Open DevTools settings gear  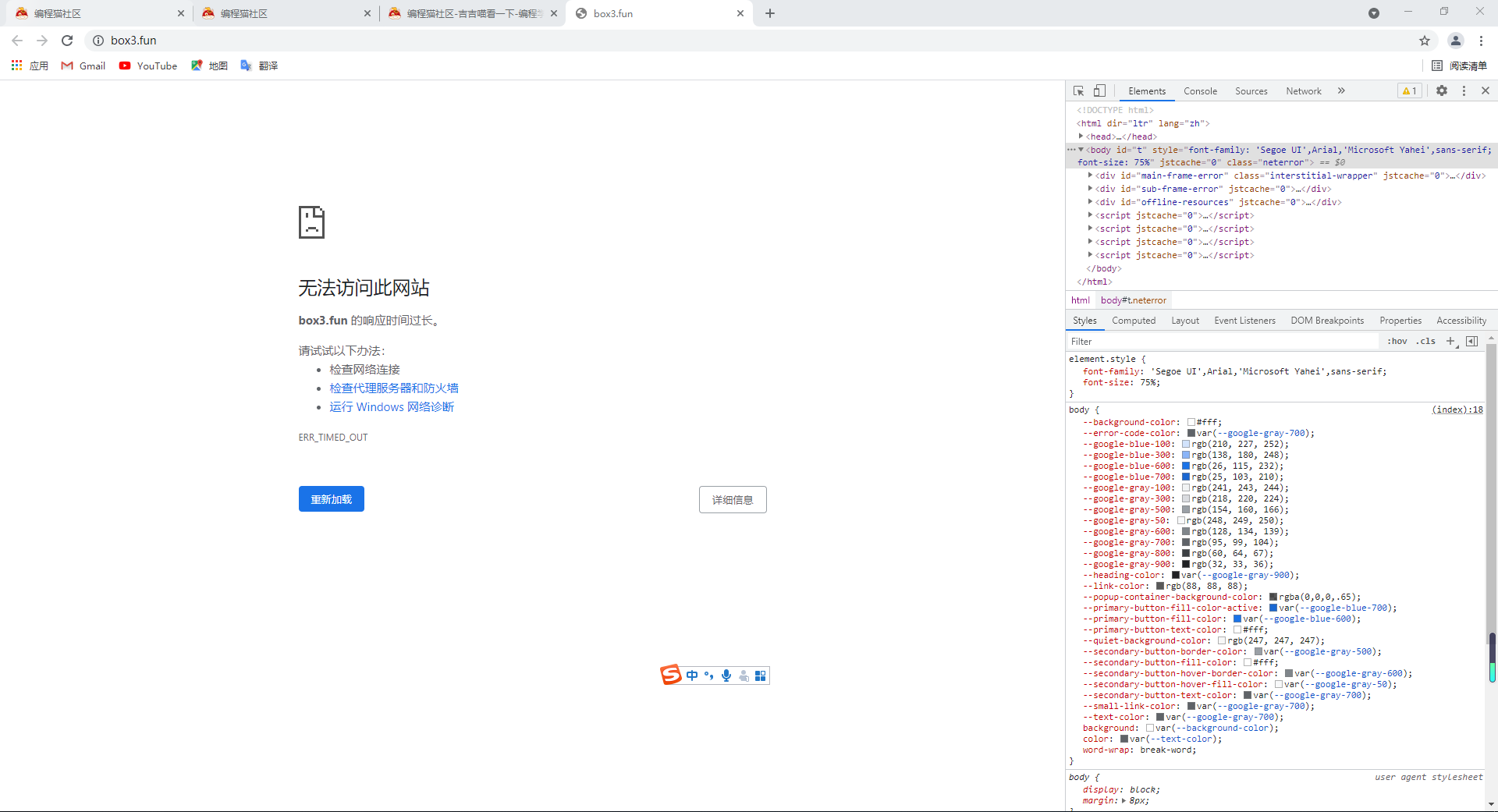[x=1442, y=91]
